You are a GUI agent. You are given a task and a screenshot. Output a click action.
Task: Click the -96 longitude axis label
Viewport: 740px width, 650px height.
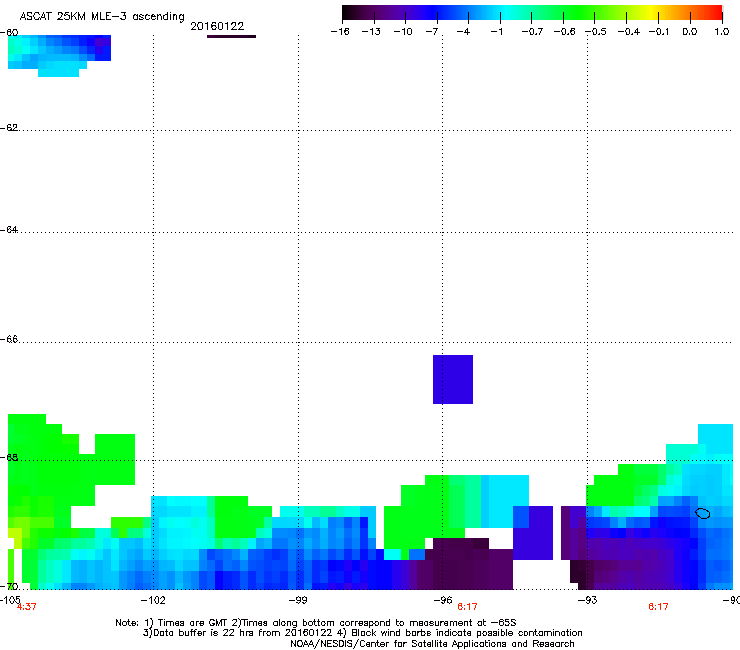click(443, 600)
